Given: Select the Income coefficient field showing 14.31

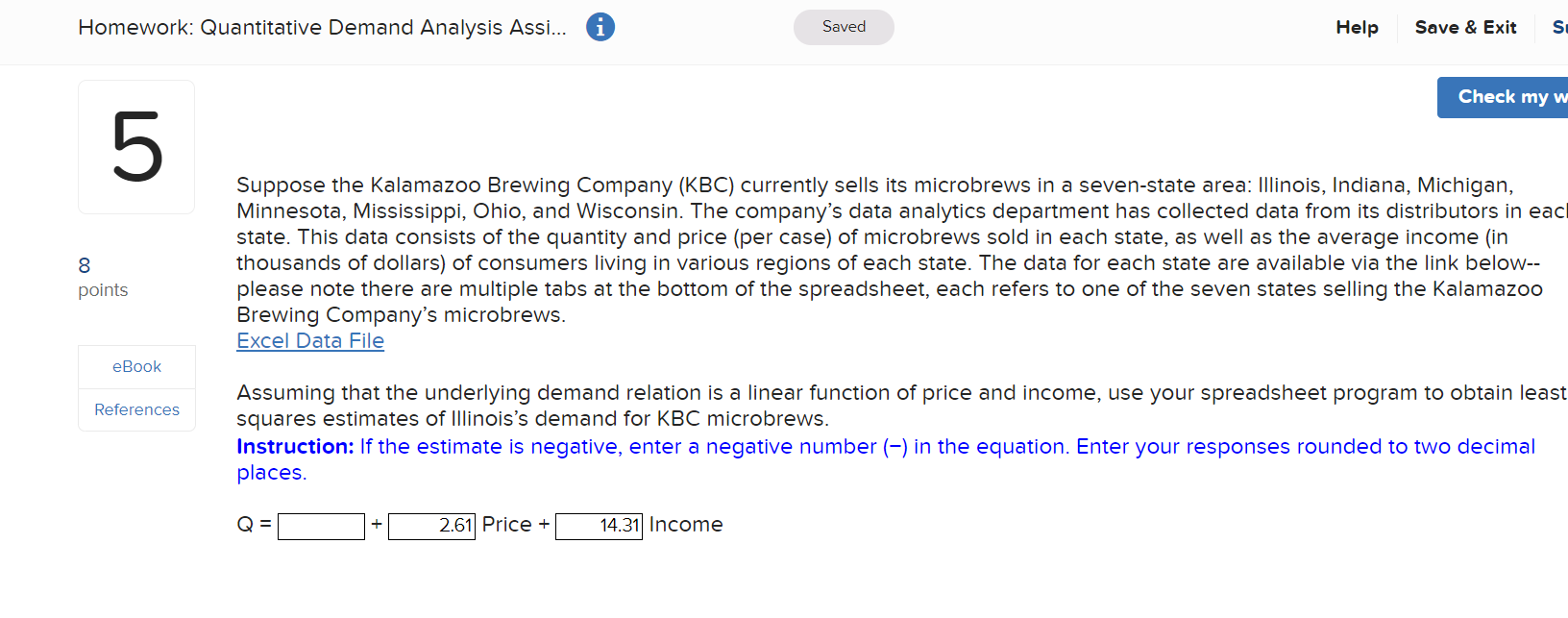Looking at the screenshot, I should point(598,526).
